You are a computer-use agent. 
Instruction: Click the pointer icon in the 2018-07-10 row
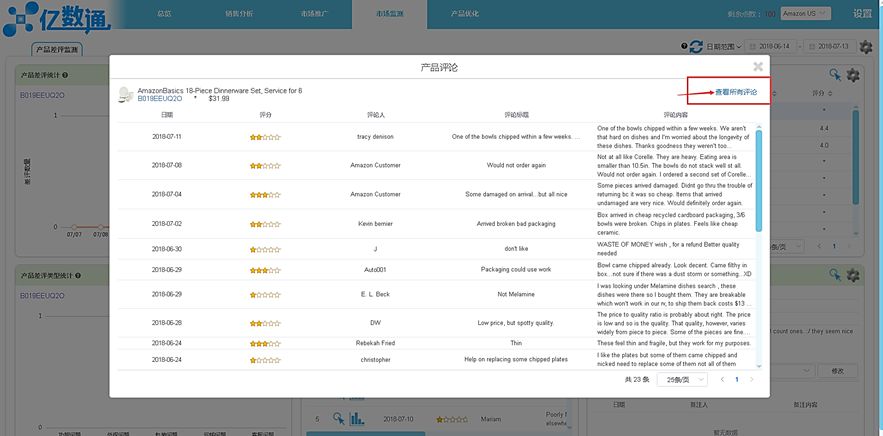coord(338,419)
